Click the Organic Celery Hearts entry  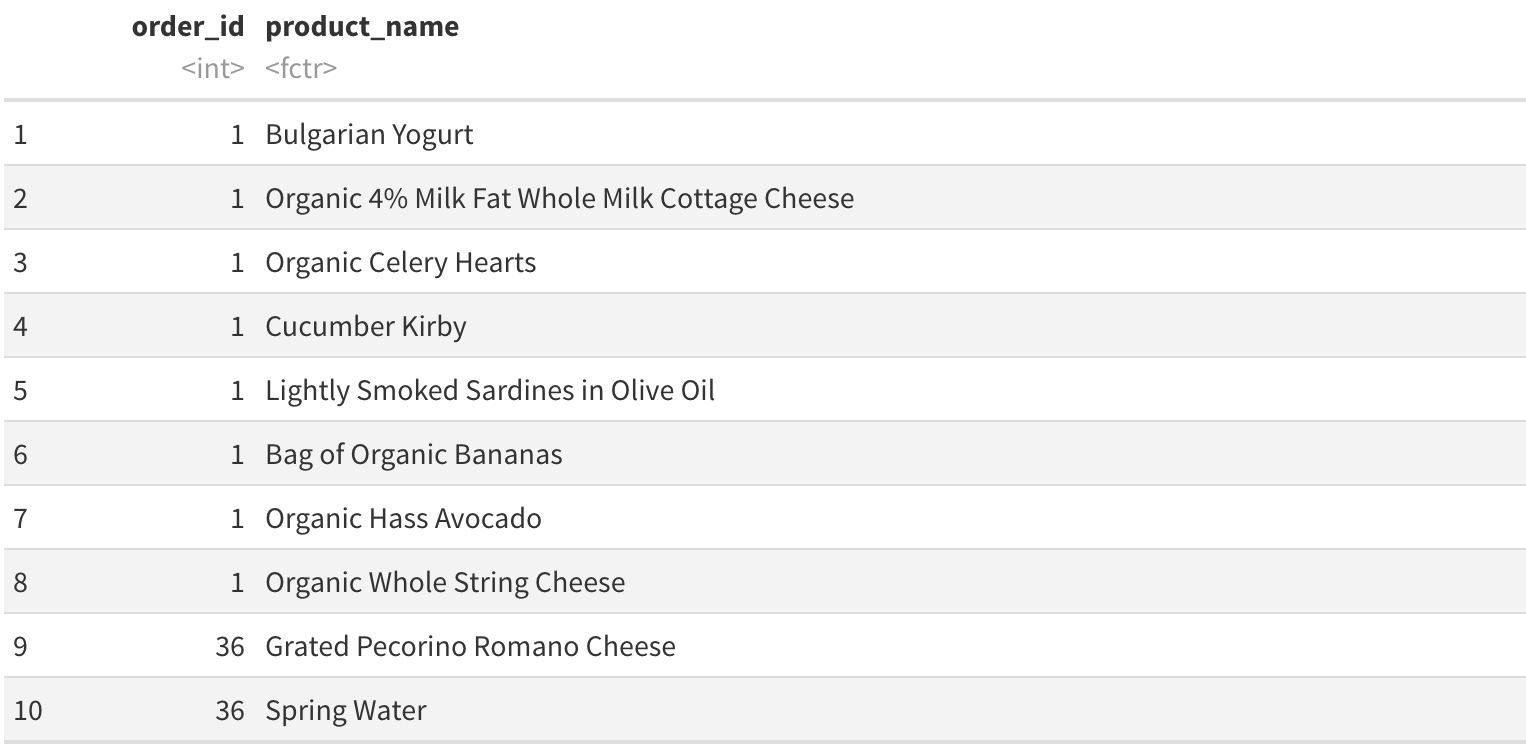pos(400,262)
